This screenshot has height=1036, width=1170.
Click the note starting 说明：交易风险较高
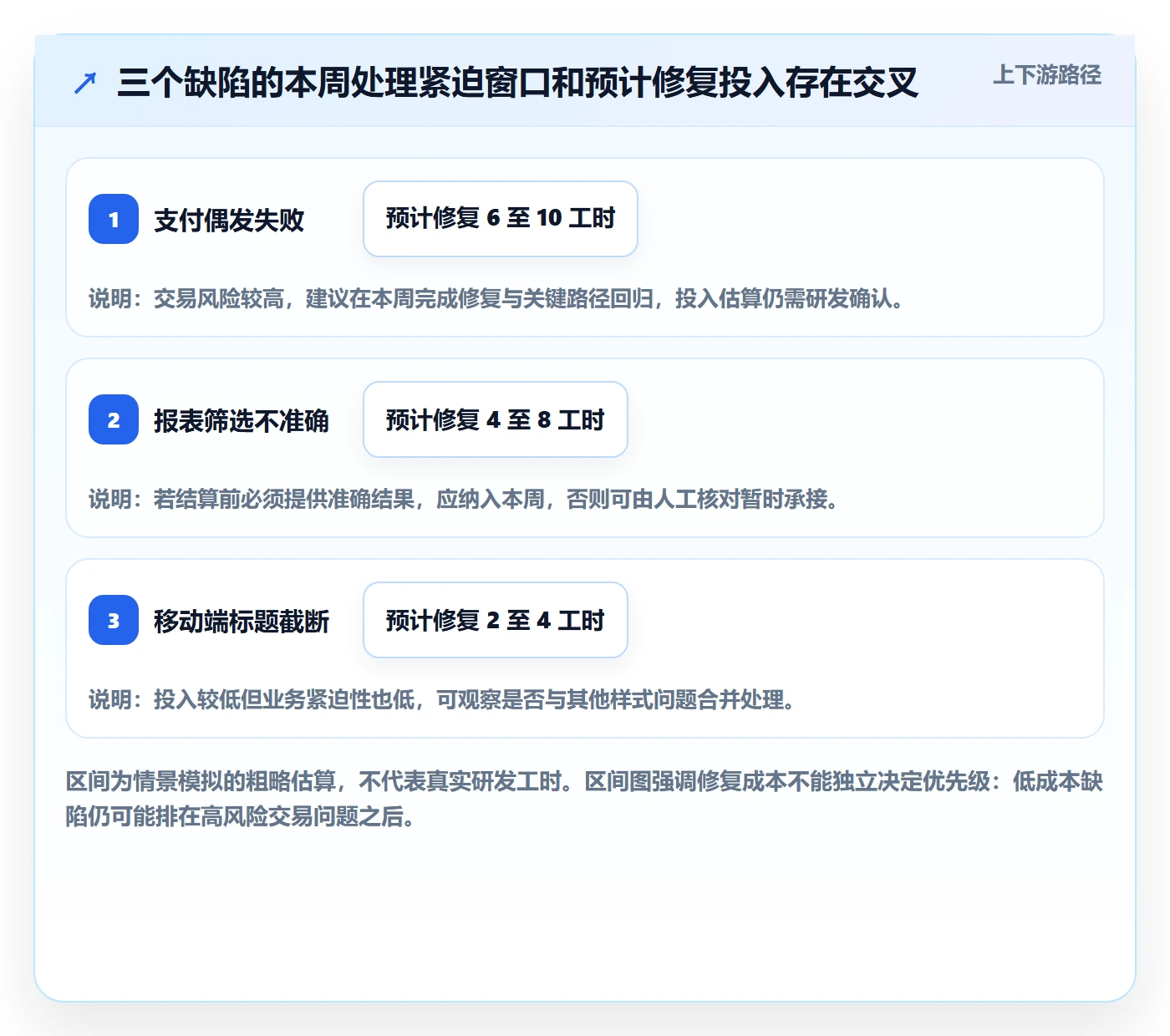[x=496, y=298]
